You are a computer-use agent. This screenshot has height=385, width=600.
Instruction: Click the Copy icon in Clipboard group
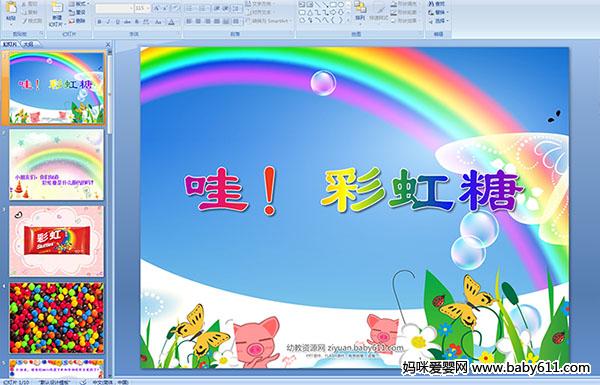click(24, 12)
